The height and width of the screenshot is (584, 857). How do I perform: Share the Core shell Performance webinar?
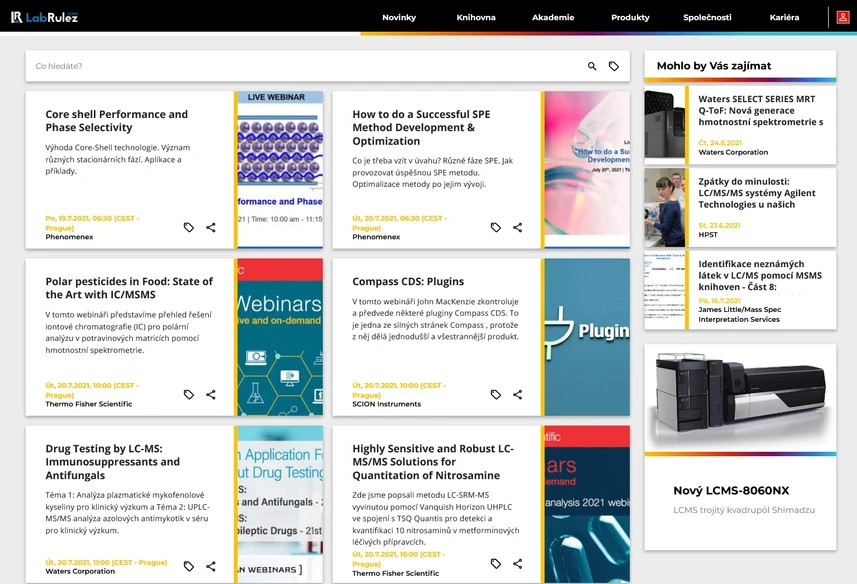(x=210, y=227)
